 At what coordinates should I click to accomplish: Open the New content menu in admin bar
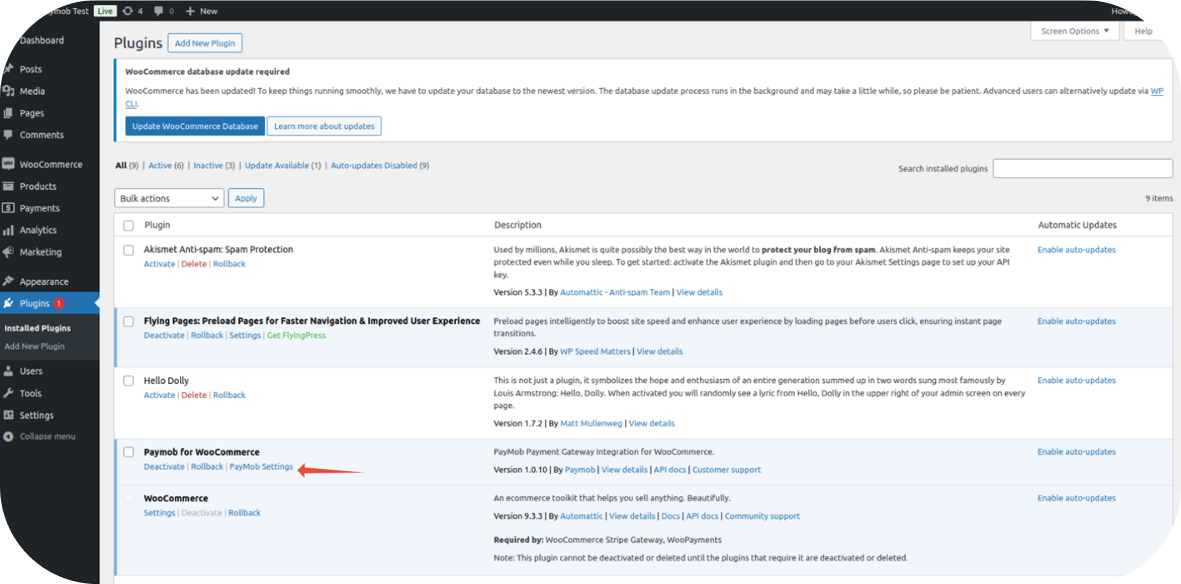pos(201,11)
